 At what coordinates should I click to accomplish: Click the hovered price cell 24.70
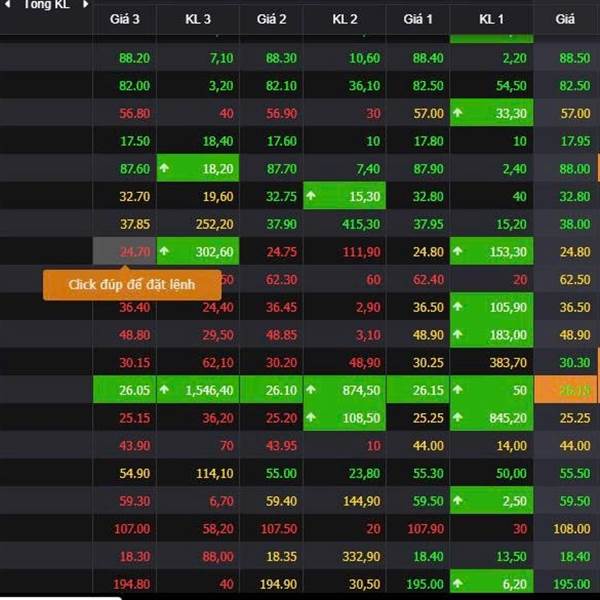pyautogui.click(x=124, y=251)
